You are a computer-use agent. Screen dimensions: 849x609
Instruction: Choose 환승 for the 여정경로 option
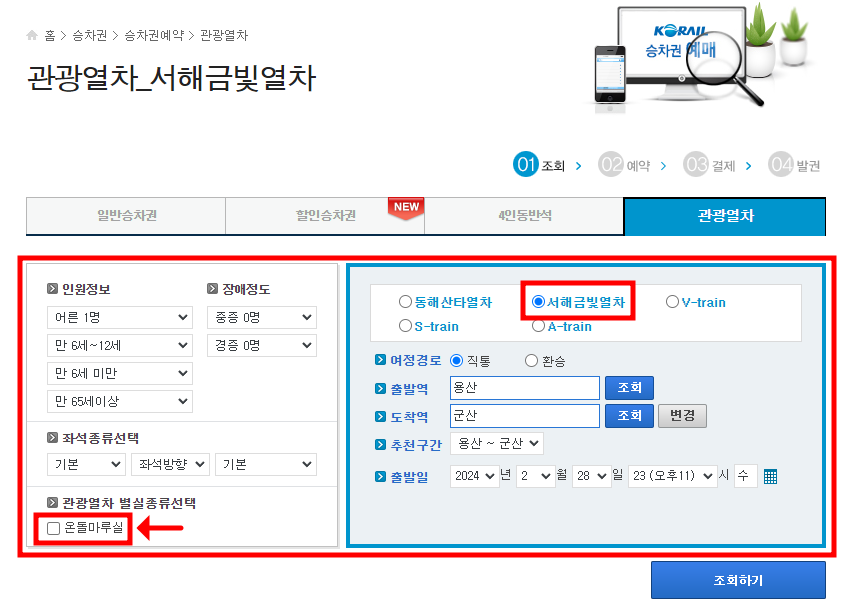[x=532, y=362]
